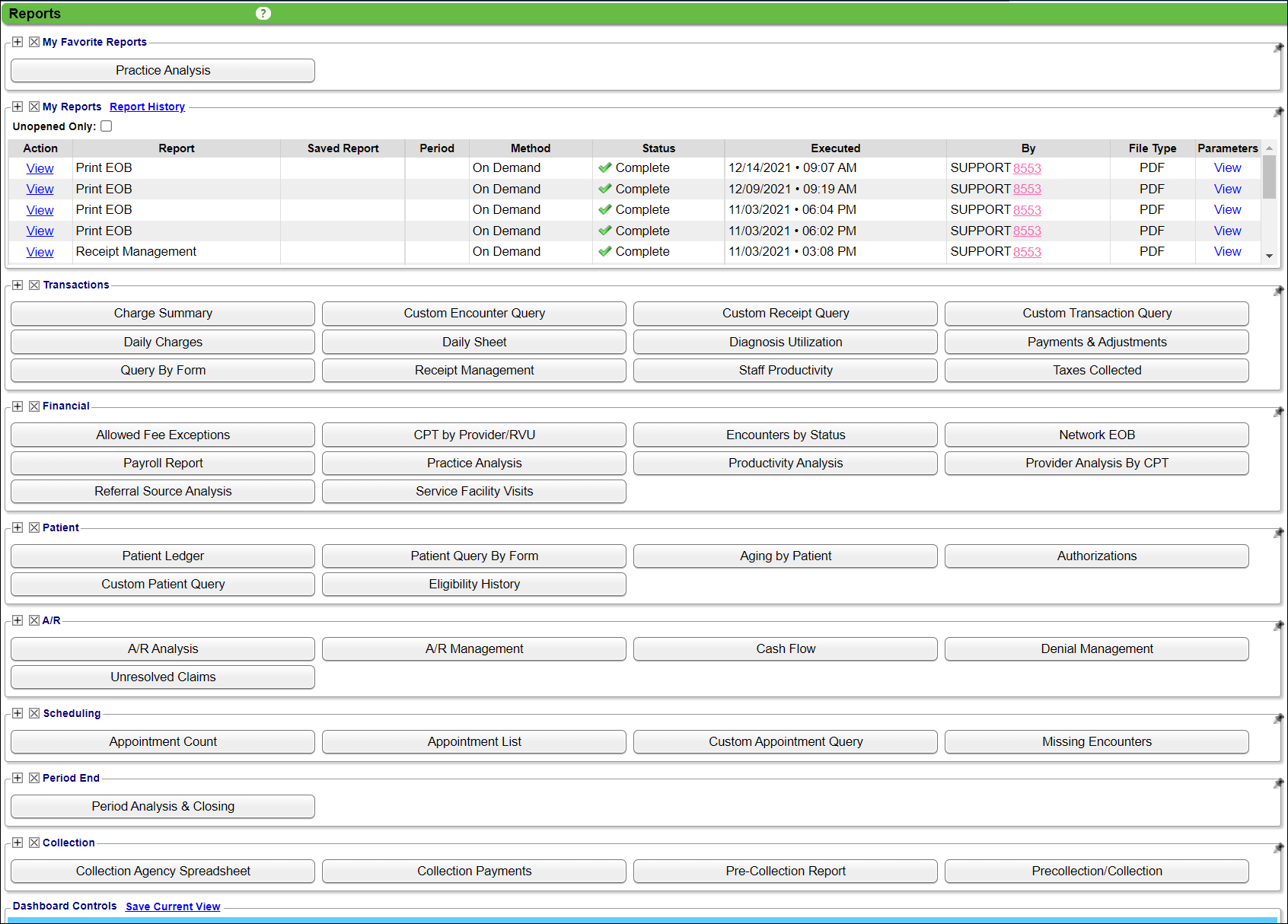This screenshot has height=924, width=1288.
Task: Remove the Patient panel with X icon
Action: point(34,527)
